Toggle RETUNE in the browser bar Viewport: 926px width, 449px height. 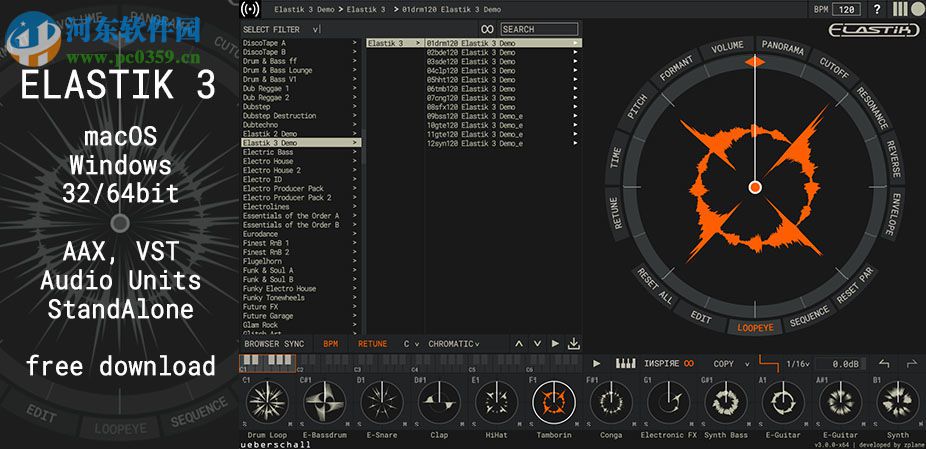[373, 344]
